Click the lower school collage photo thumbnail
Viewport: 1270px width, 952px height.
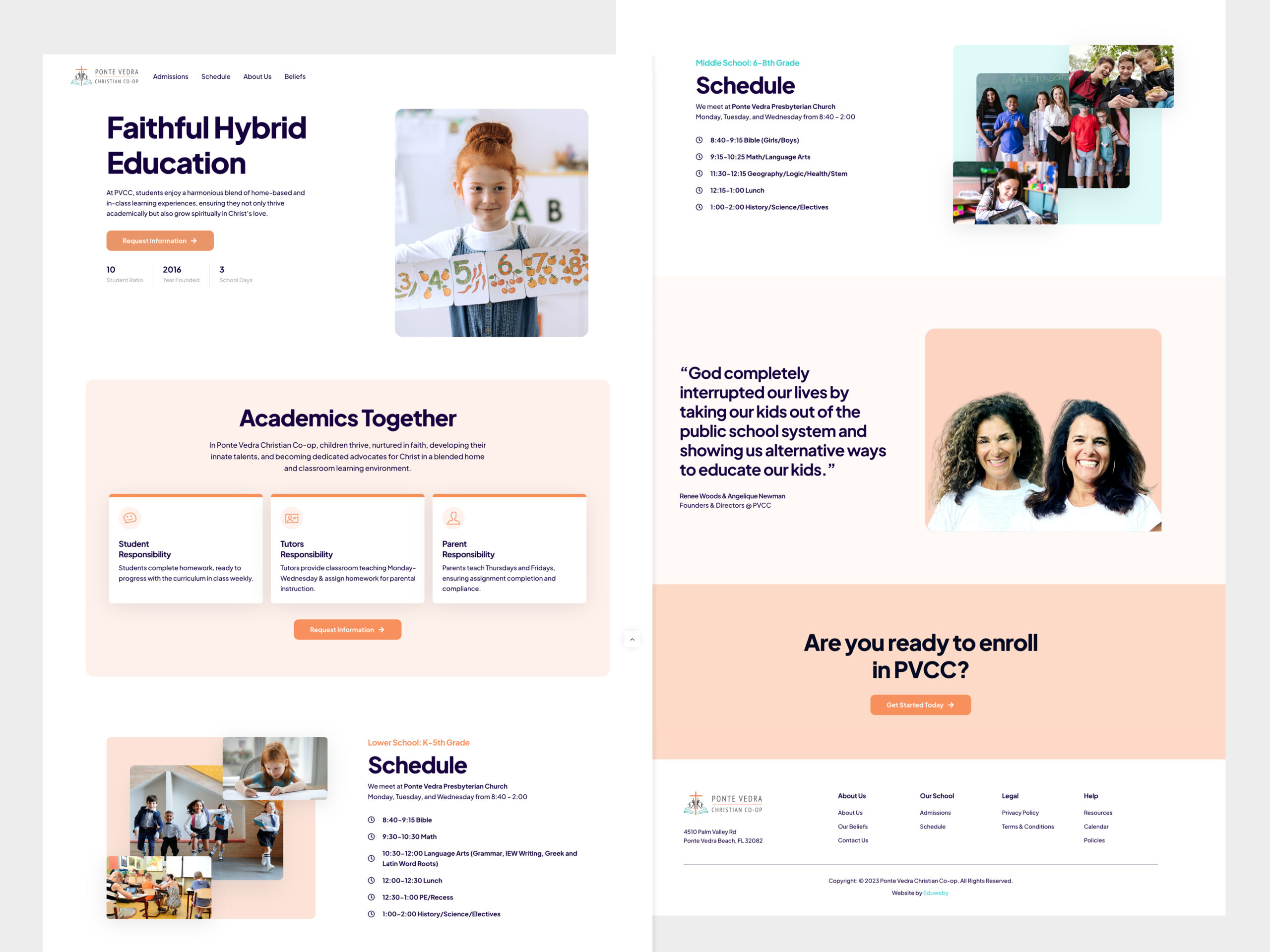[x=215, y=820]
